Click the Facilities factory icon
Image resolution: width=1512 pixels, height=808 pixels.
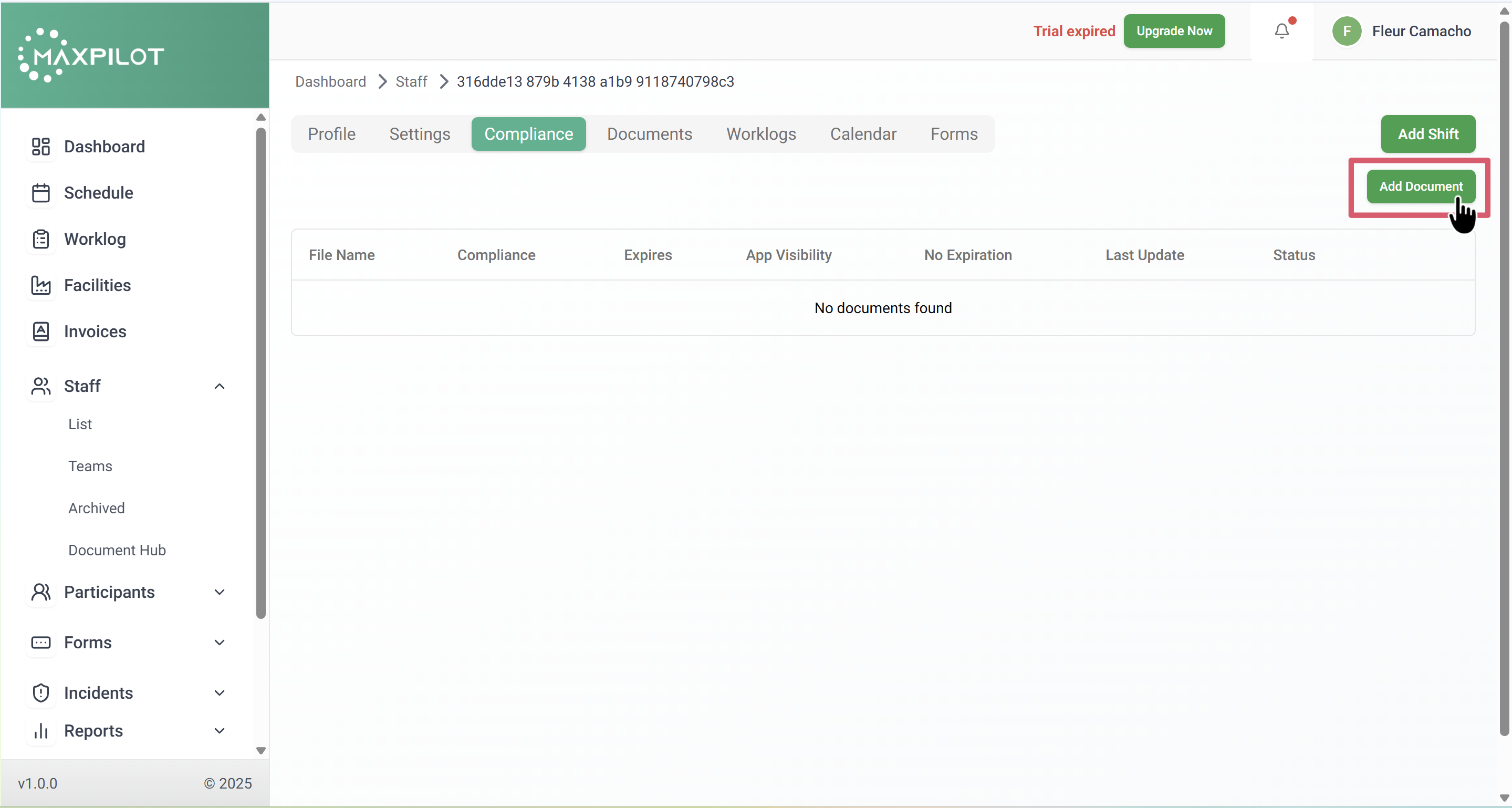coord(40,285)
